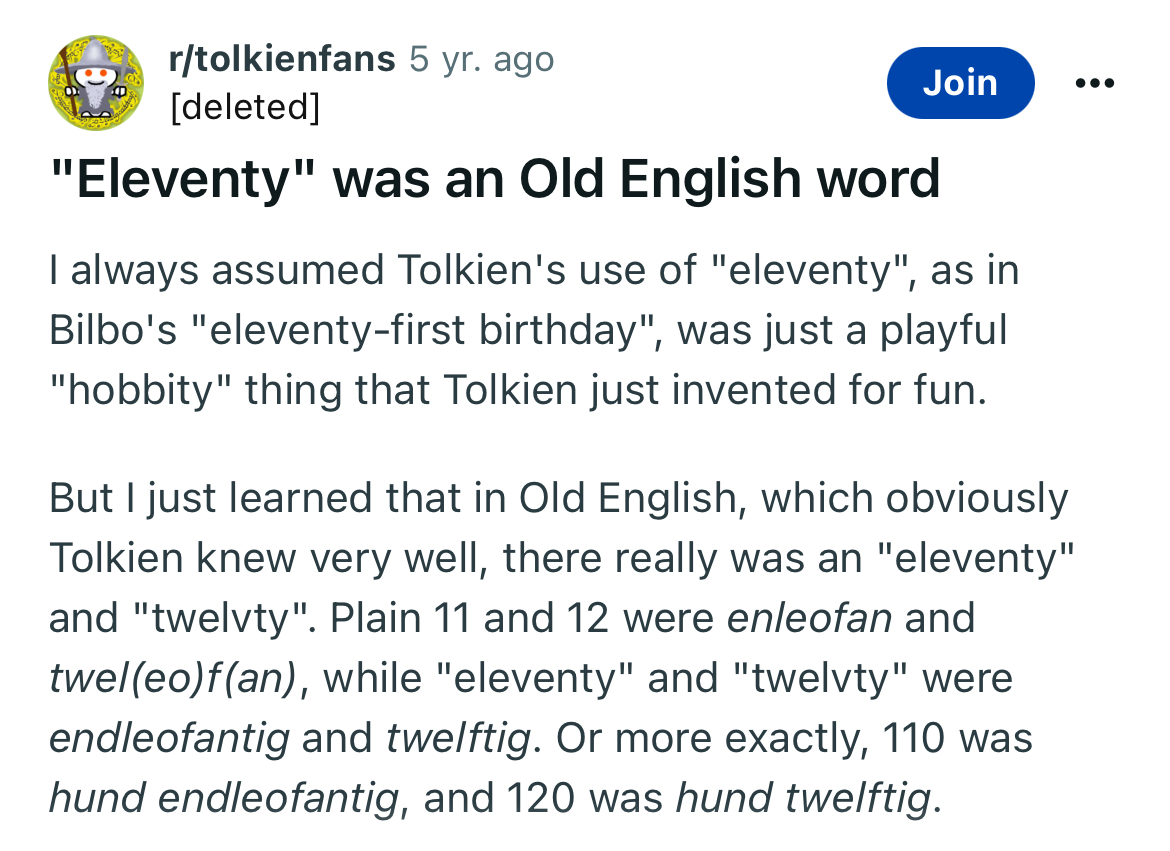
Task: Select the italic word twel(eo)f(an)
Action: click(x=173, y=679)
